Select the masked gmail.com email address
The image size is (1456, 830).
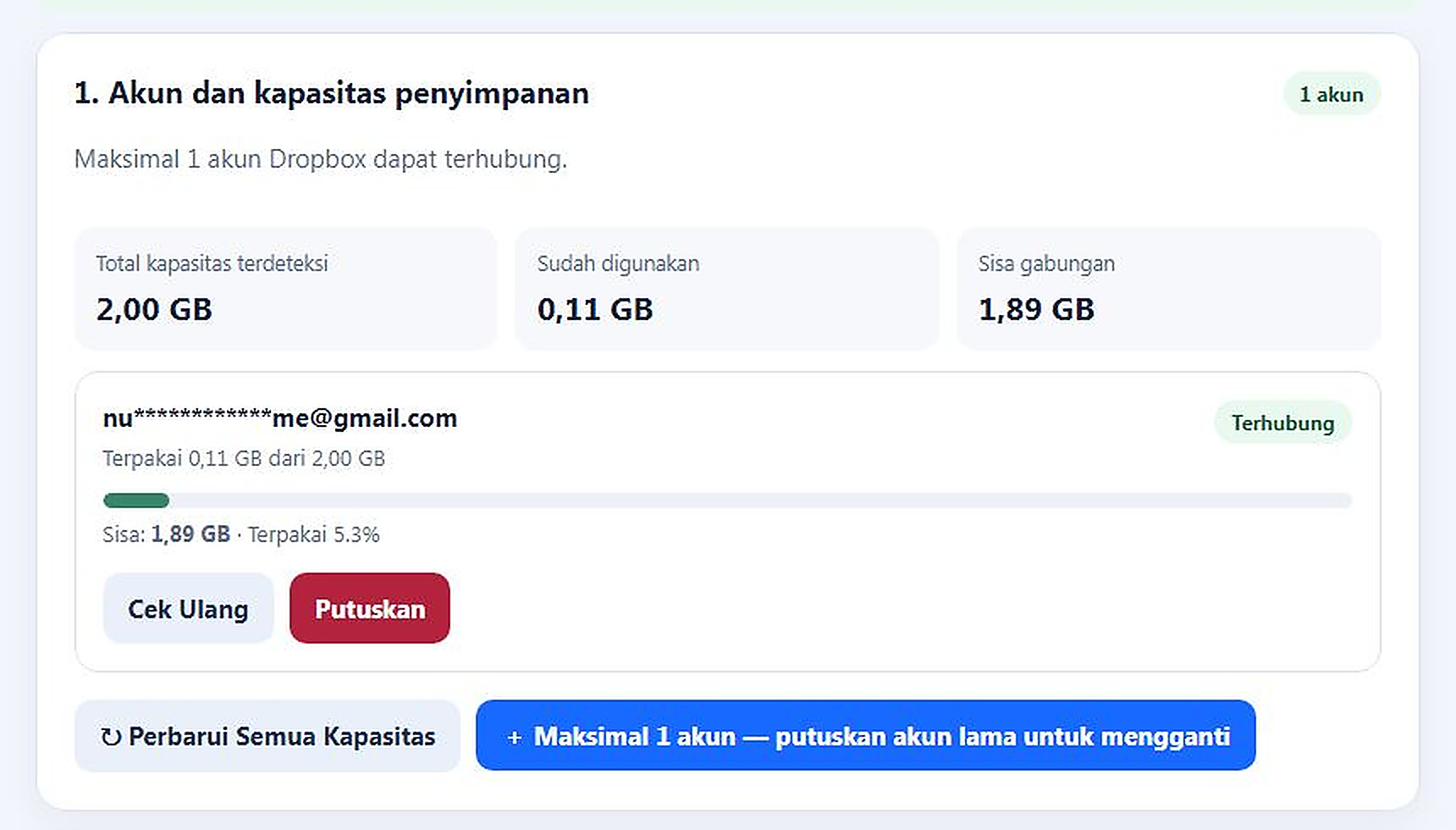280,418
